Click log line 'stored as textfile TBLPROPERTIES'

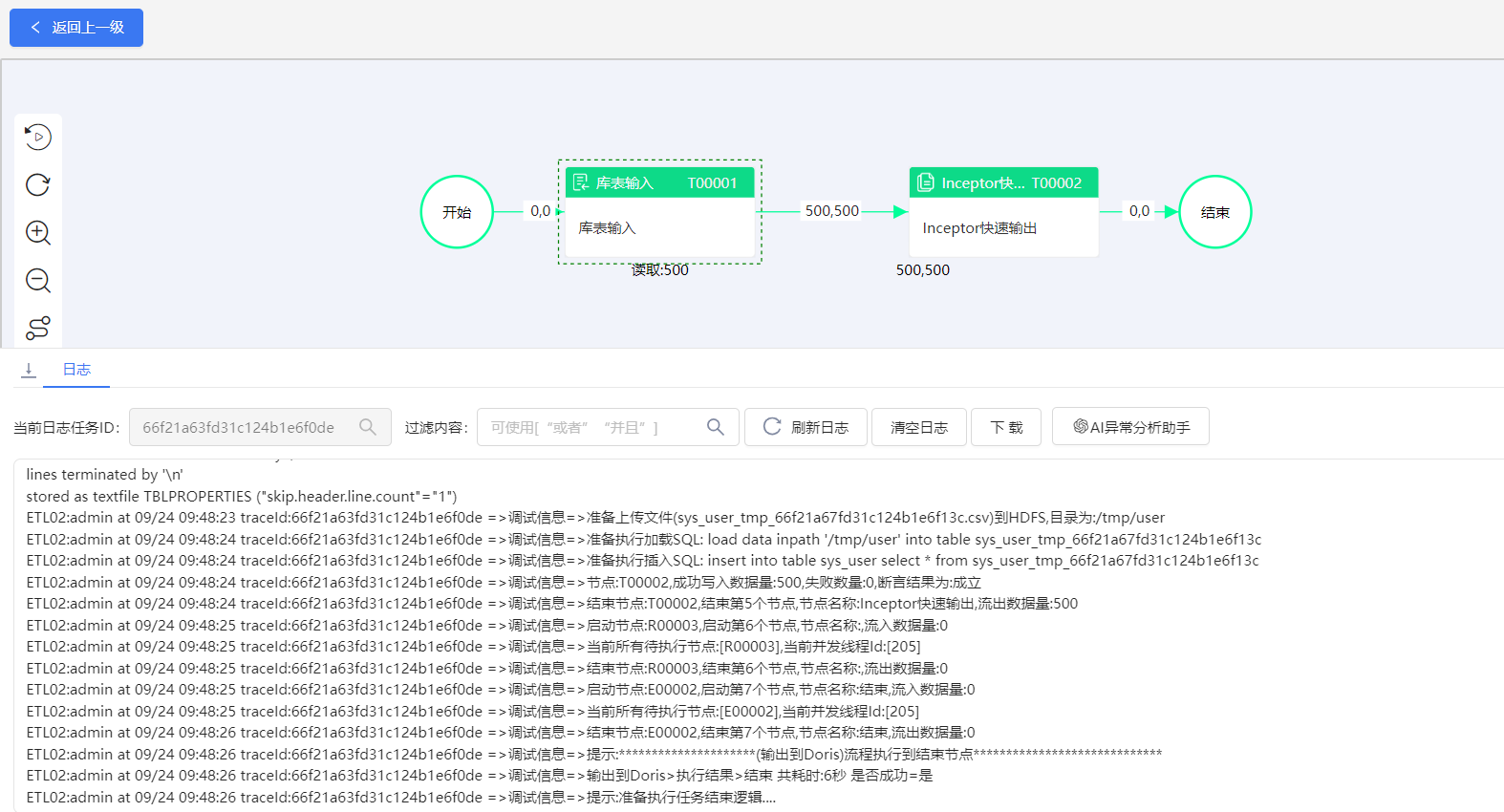[x=242, y=497]
